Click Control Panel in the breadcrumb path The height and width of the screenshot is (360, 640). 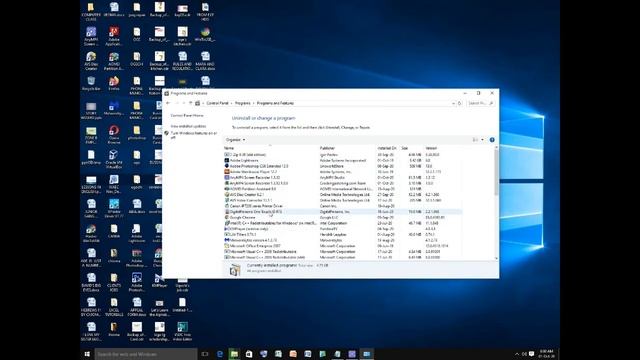(x=217, y=103)
